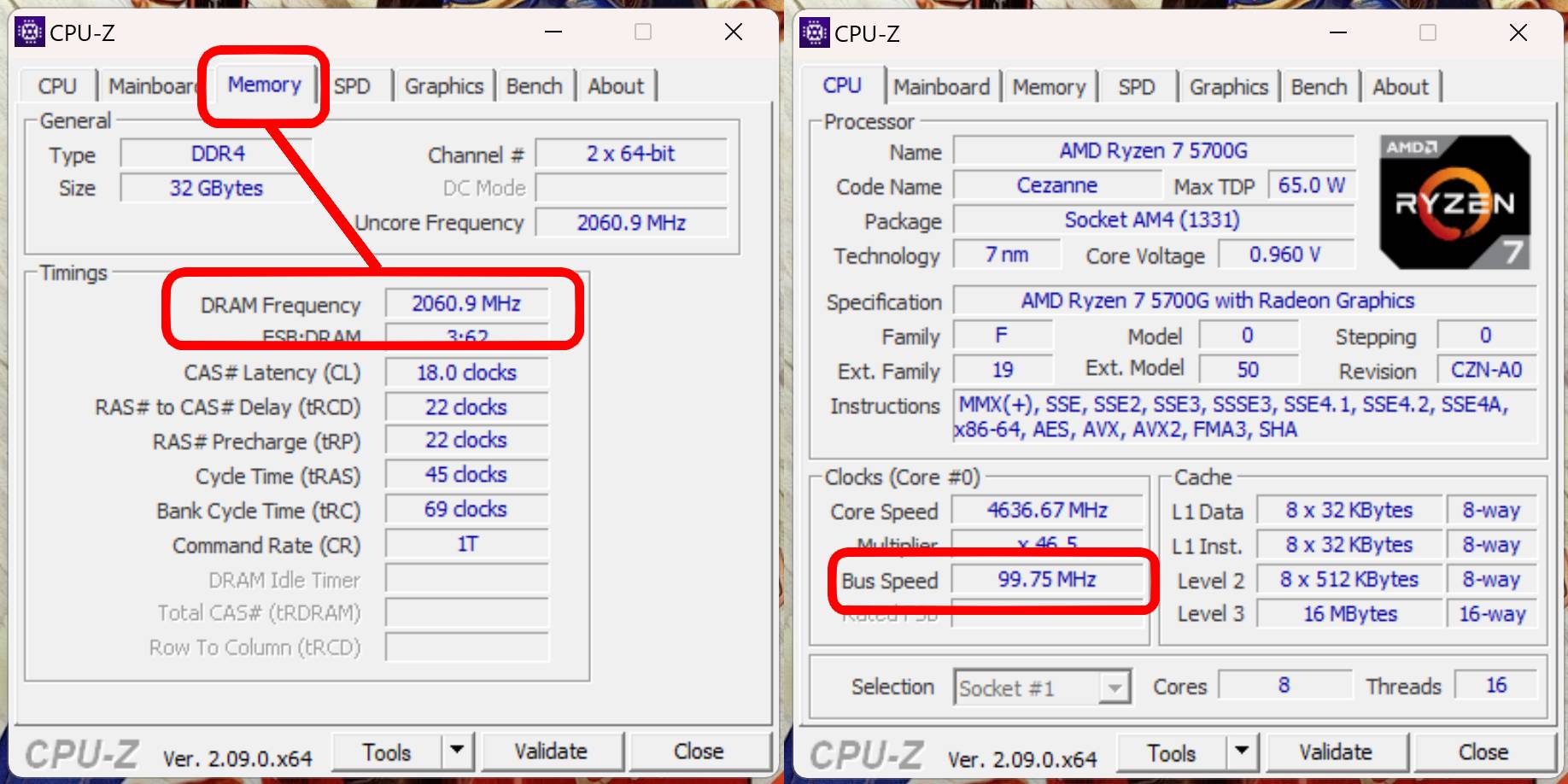This screenshot has width=1568, height=784.
Task: Click DRAM Frequency value 2060.9 MHz
Action: click(x=466, y=304)
